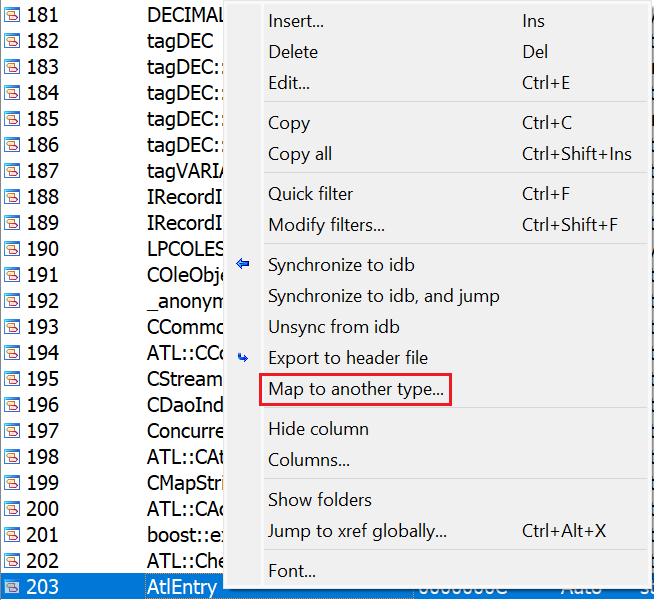Screen dimensions: 654x600
Task: Open Quick filter from the menu
Action: (310, 194)
